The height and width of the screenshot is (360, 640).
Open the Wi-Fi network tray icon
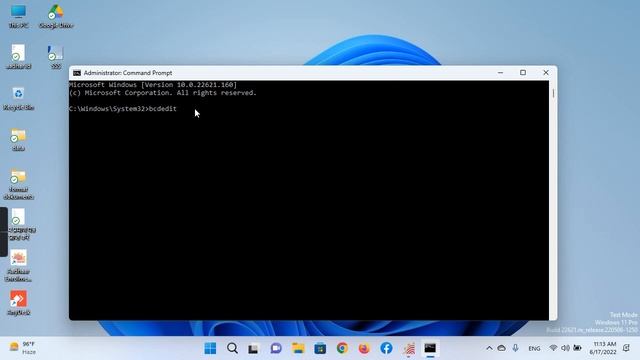pos(553,348)
